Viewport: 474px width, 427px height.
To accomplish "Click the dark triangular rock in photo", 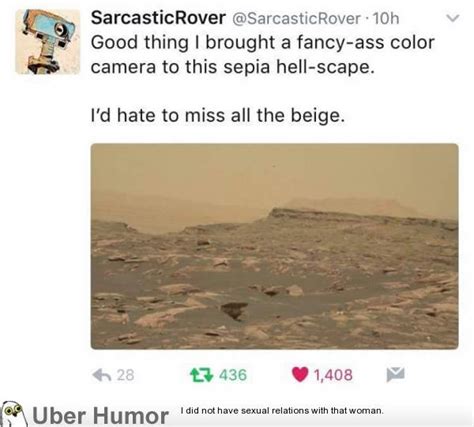I will pos(234,311).
